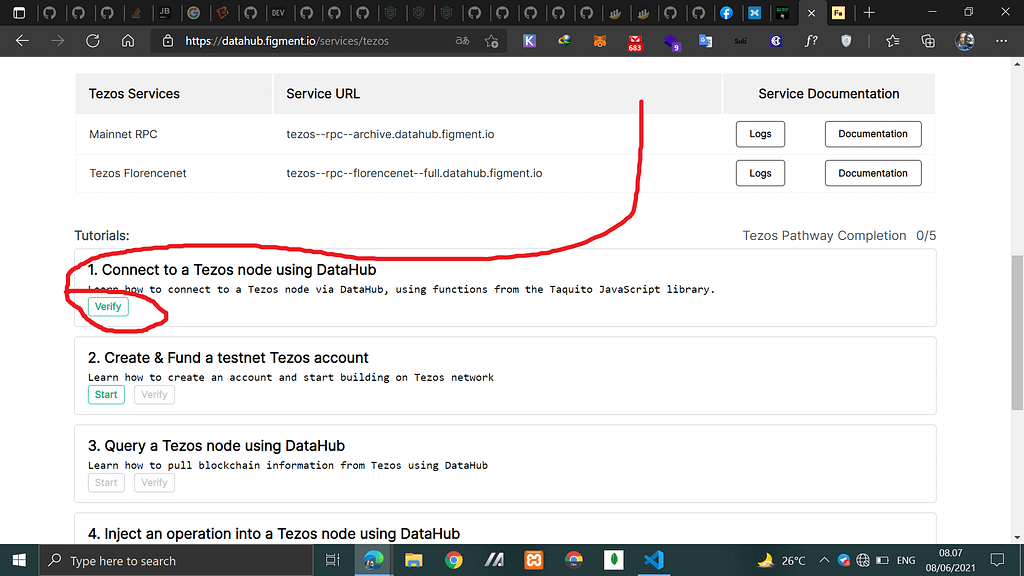Image resolution: width=1024 pixels, height=576 pixels.
Task: Click the heading '1. Connect to a Tezos node using DataHub'
Action: tap(232, 270)
